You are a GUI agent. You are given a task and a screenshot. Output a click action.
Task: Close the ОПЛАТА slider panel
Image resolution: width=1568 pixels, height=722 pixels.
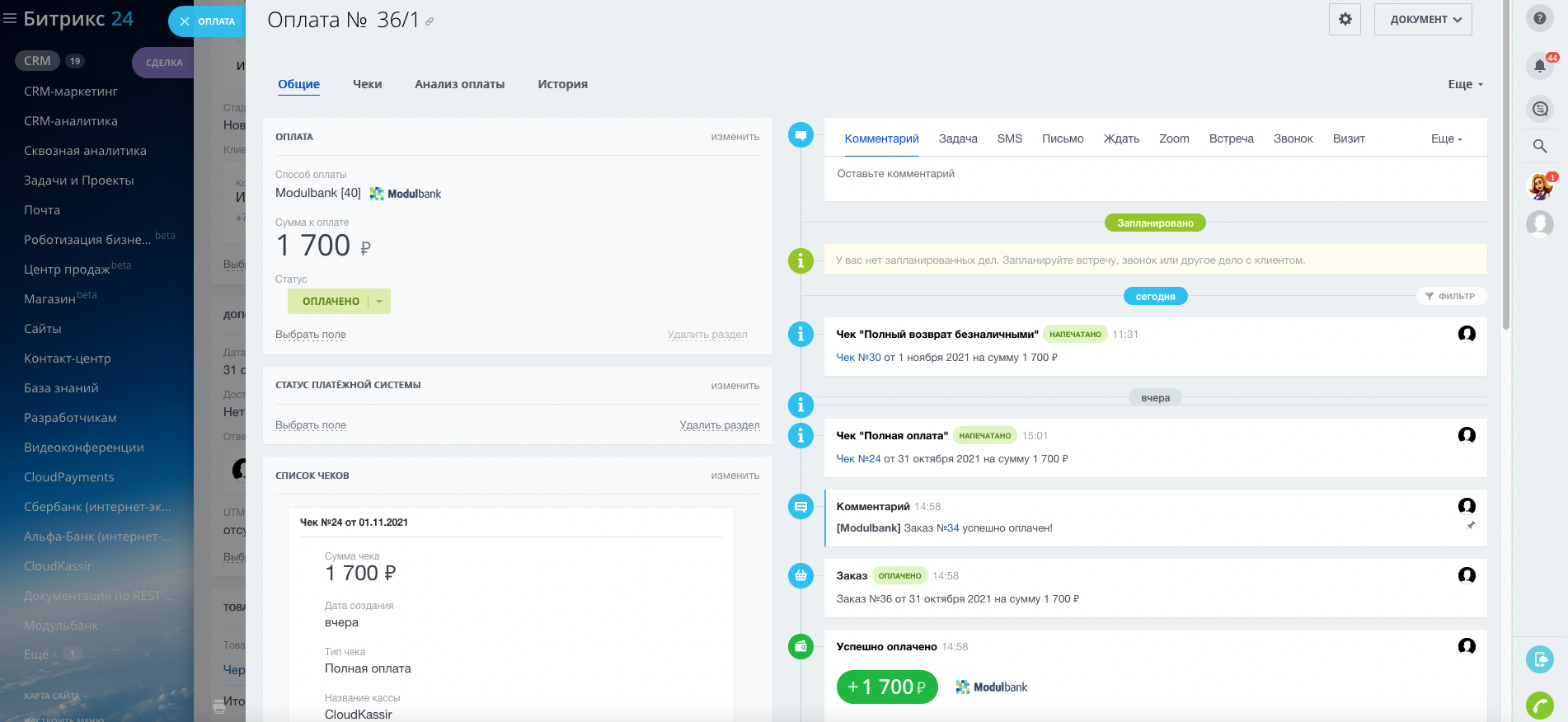coord(185,21)
